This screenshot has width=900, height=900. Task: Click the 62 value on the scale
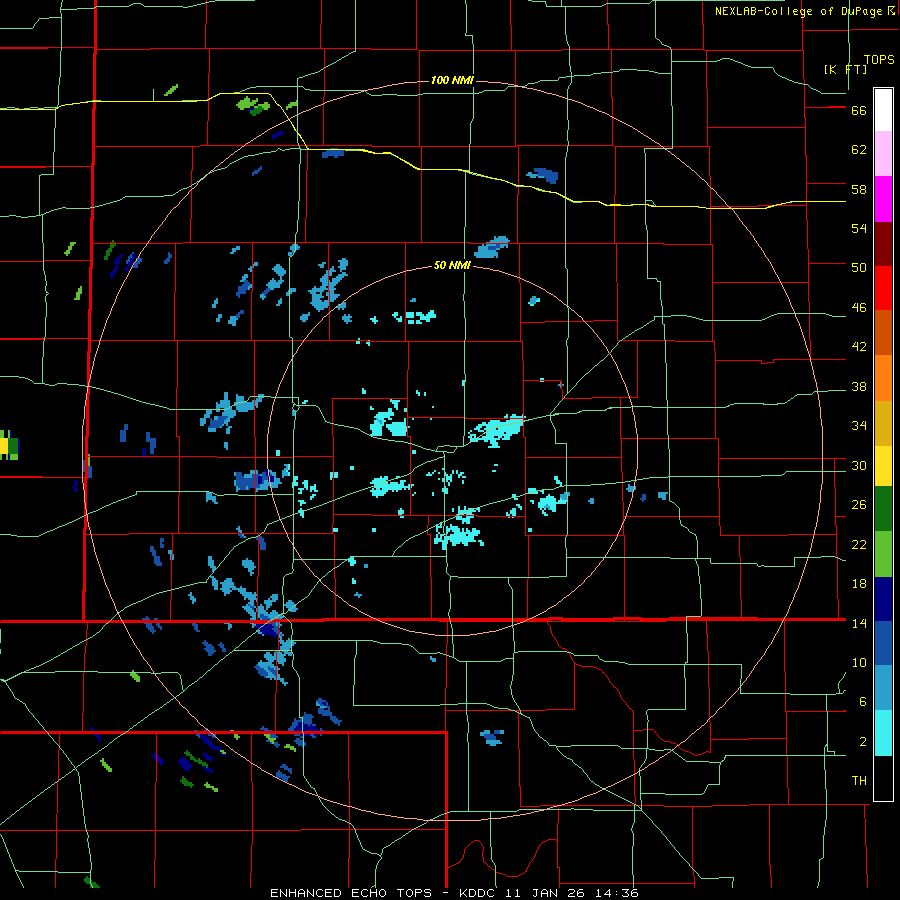[859, 150]
